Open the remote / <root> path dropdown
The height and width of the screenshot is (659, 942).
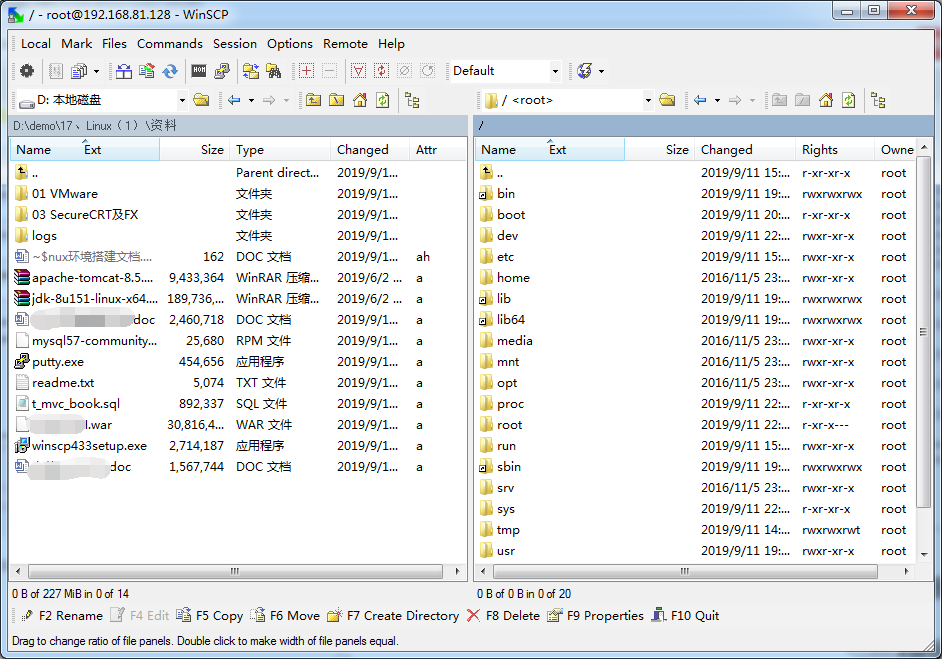pyautogui.click(x=648, y=100)
